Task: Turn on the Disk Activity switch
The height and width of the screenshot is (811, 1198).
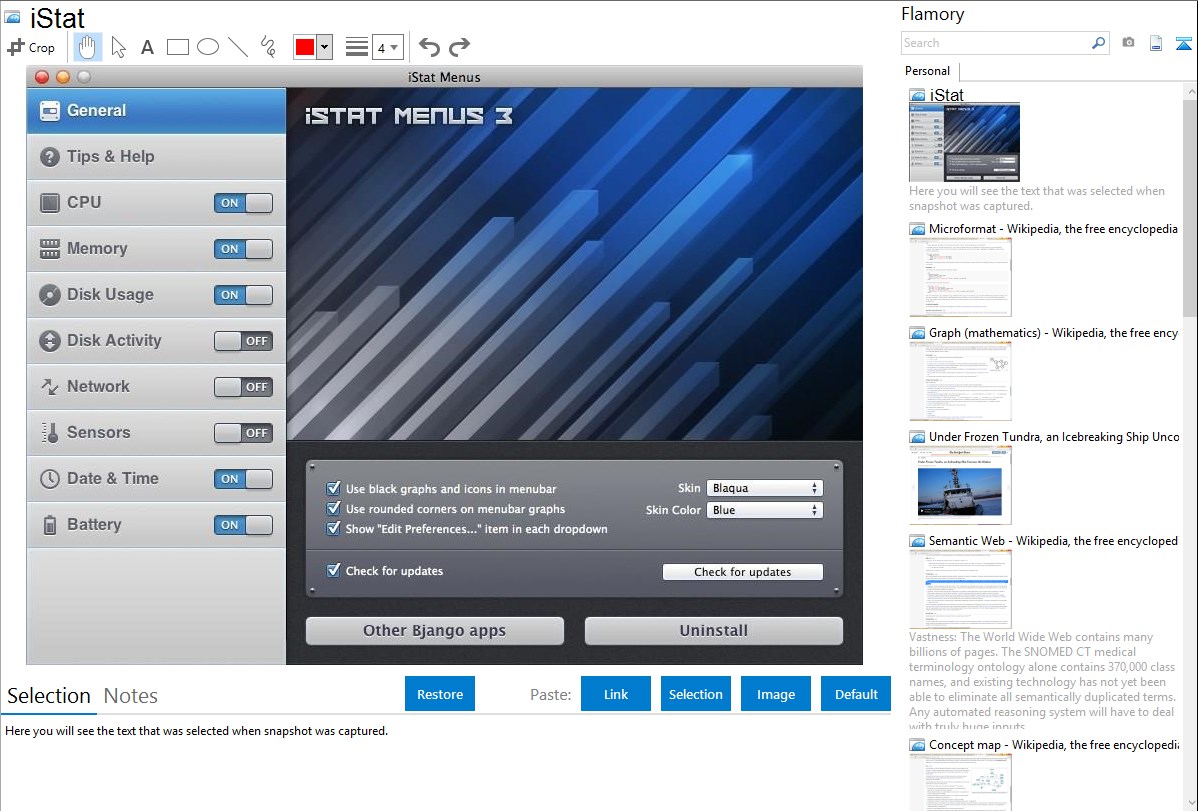Action: [243, 341]
